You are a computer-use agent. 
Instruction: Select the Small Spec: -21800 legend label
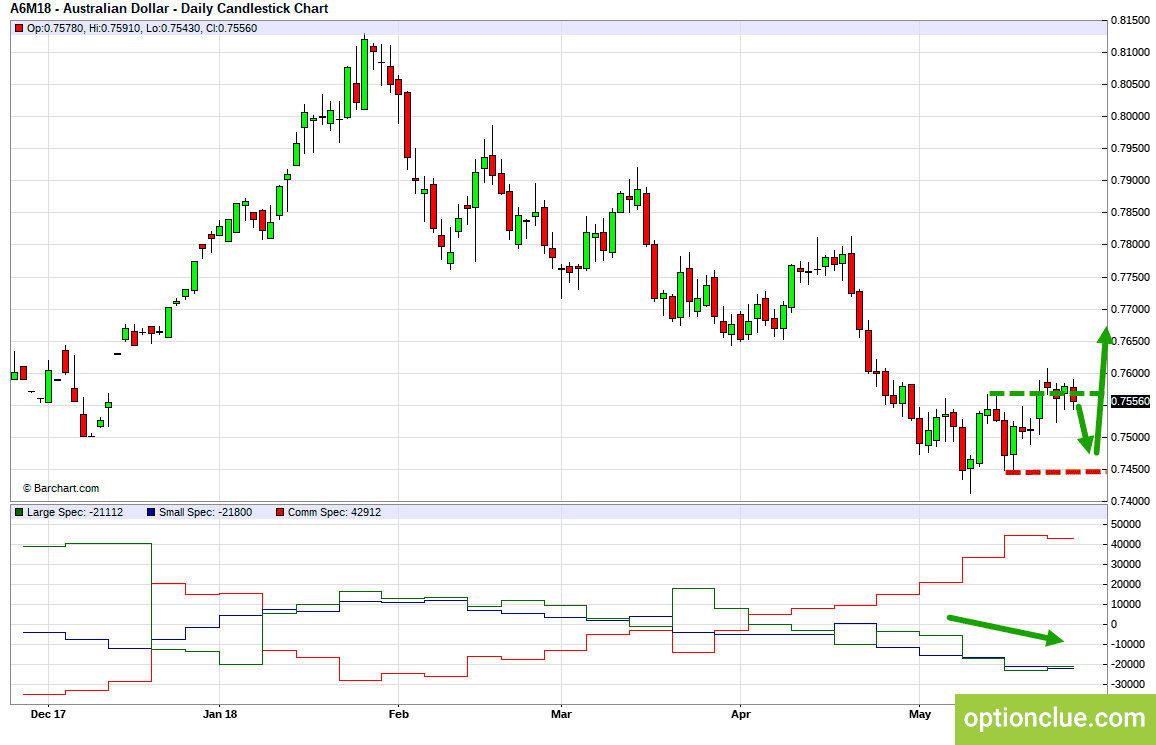point(206,512)
